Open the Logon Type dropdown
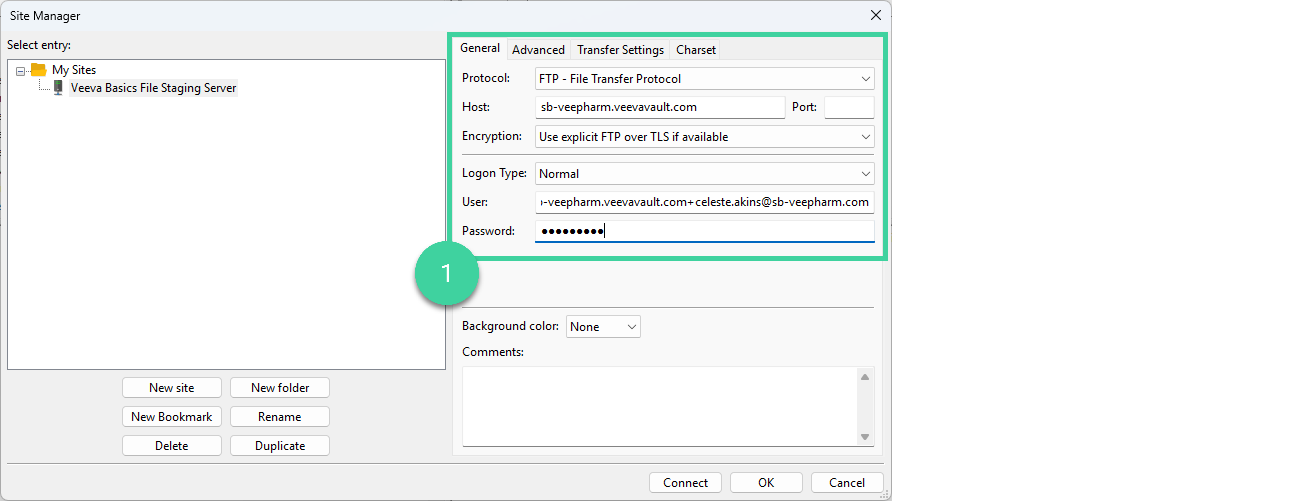The width and height of the screenshot is (1300, 501). [x=705, y=173]
